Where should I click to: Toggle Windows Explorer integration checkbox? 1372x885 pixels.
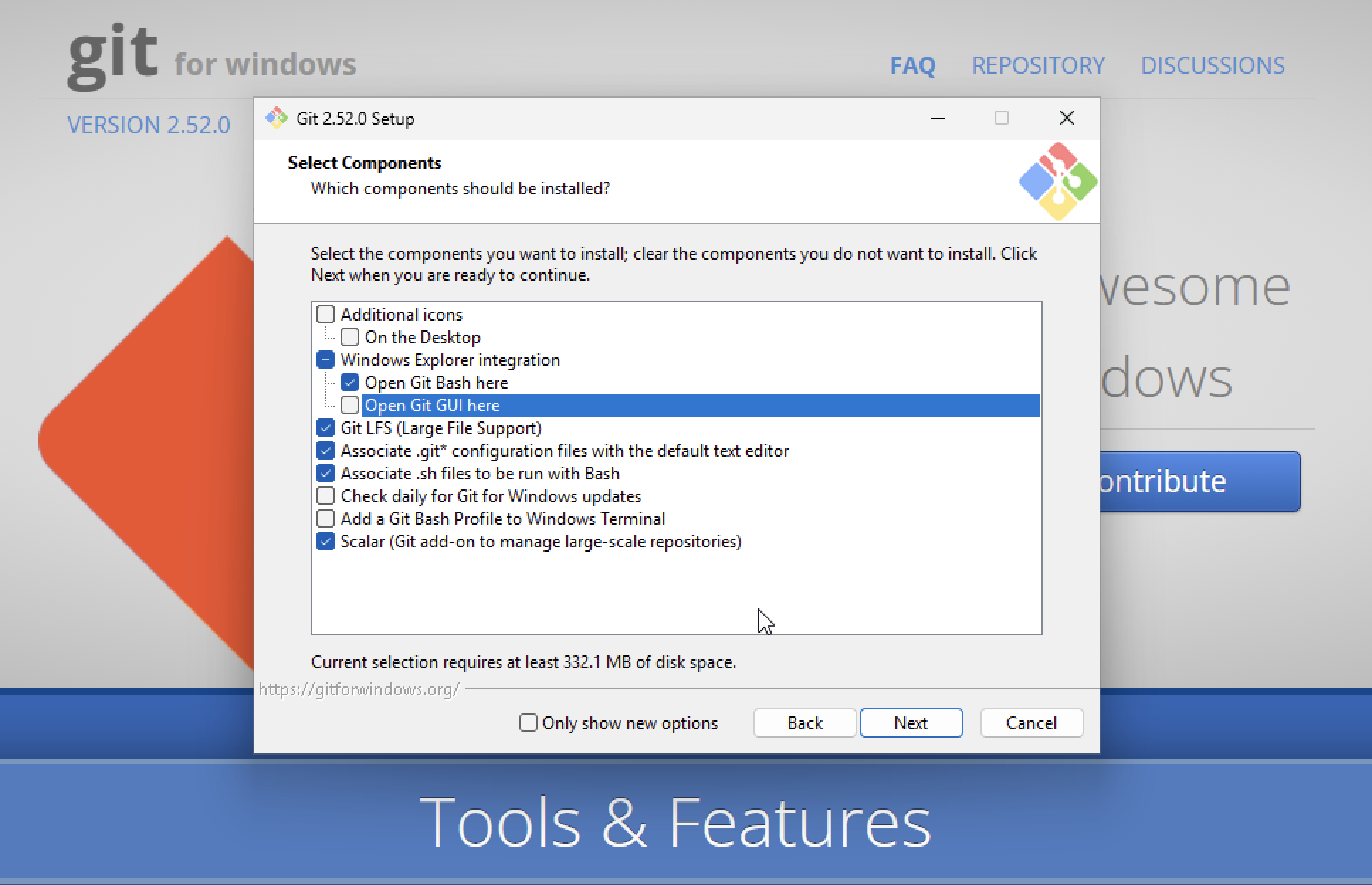pos(326,360)
